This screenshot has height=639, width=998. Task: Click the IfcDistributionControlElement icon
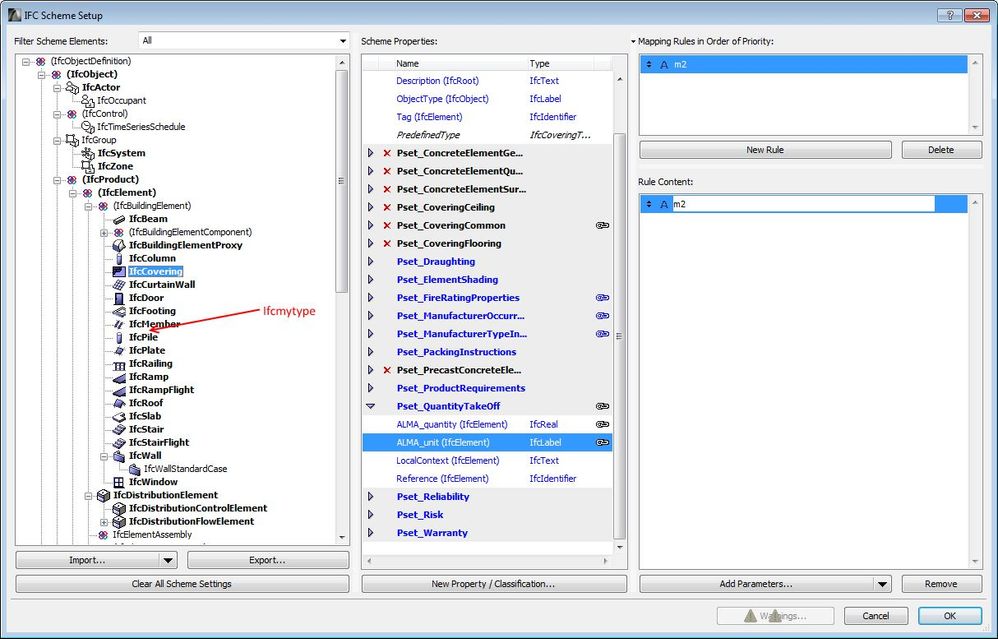119,509
